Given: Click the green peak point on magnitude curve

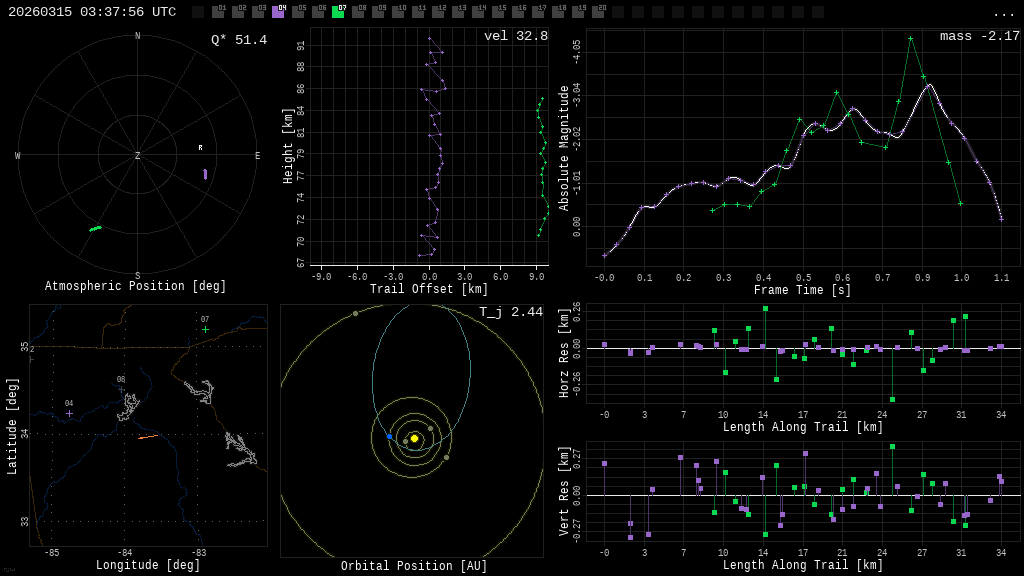Looking at the screenshot, I should 910,38.
